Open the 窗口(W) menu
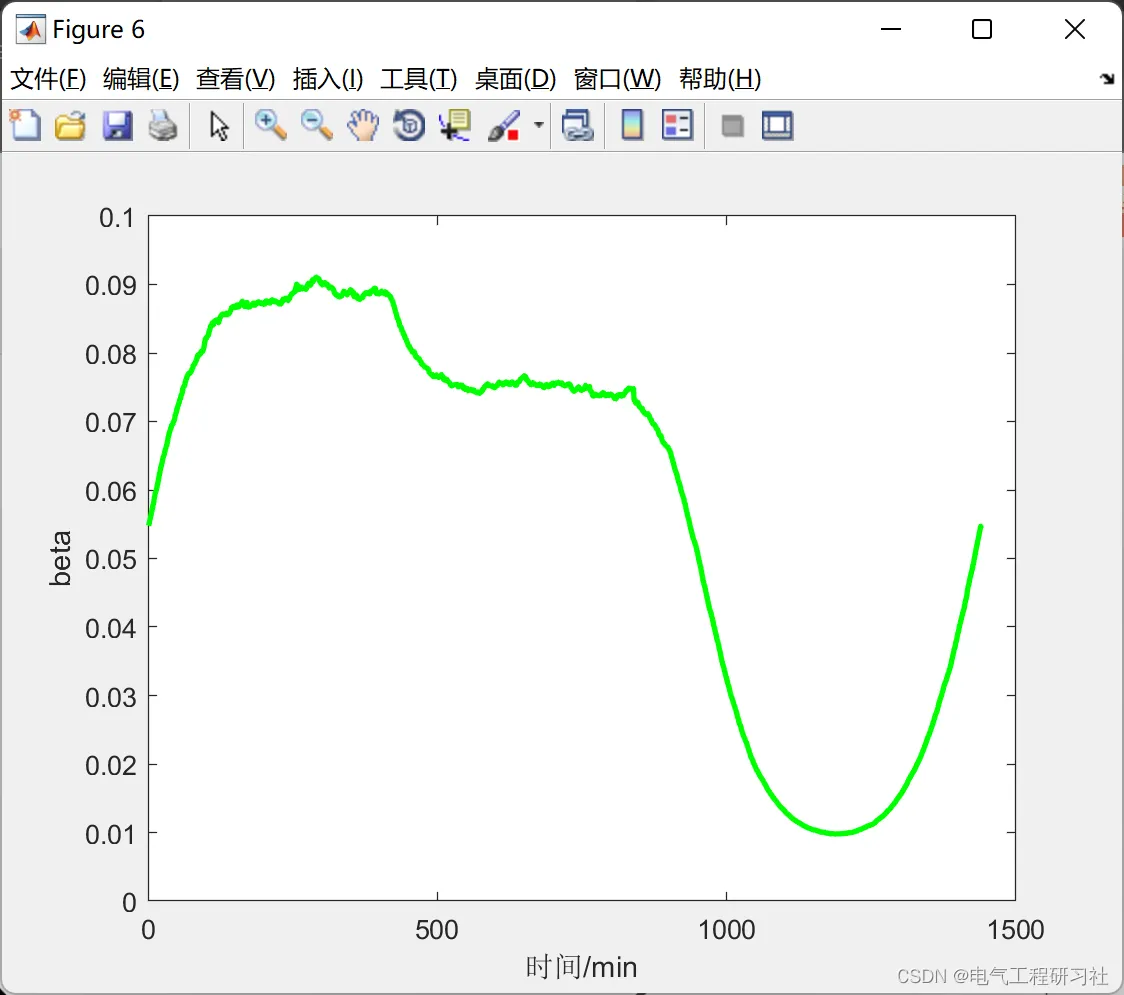Image resolution: width=1124 pixels, height=995 pixels. pyautogui.click(x=617, y=79)
